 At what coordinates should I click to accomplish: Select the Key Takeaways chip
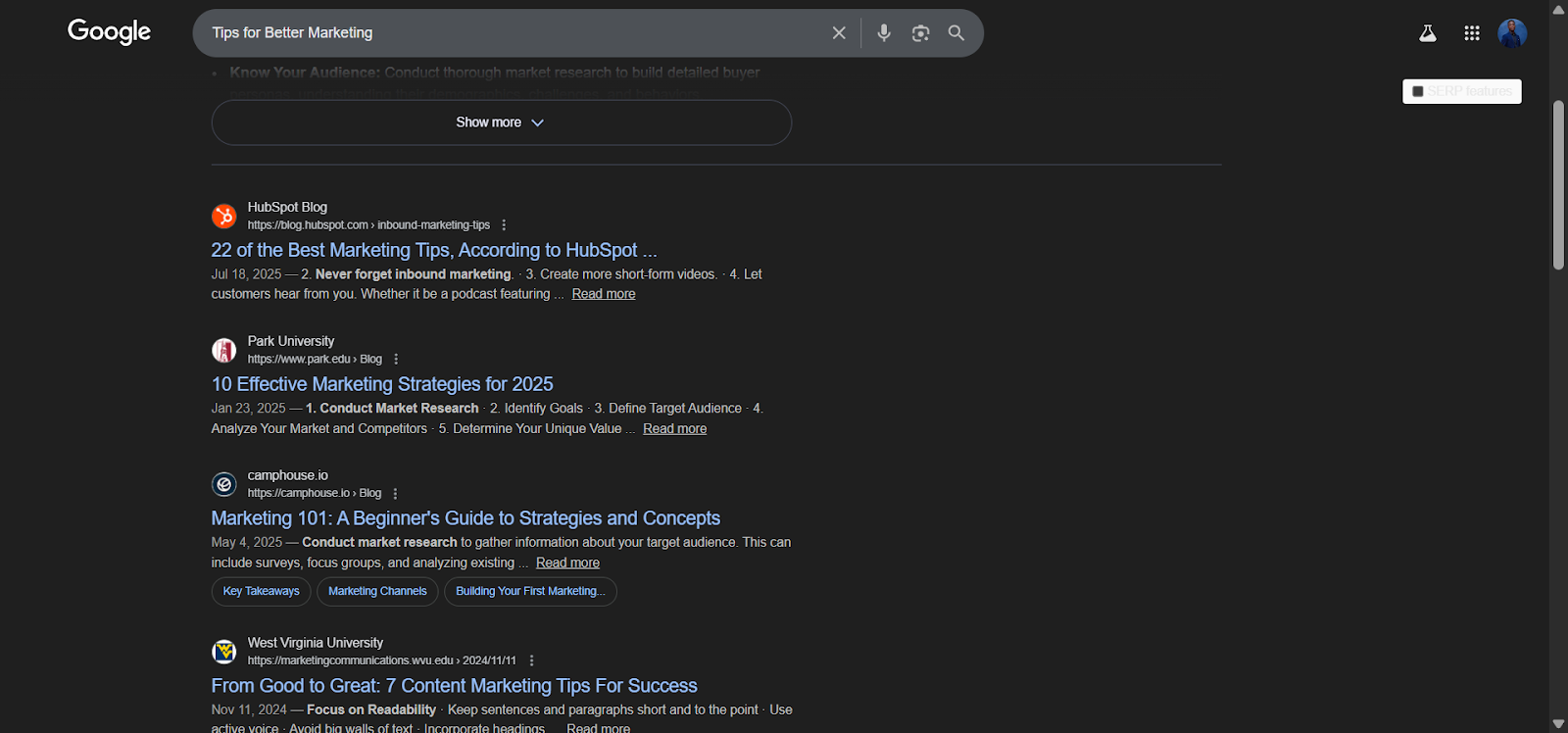pyautogui.click(x=261, y=592)
